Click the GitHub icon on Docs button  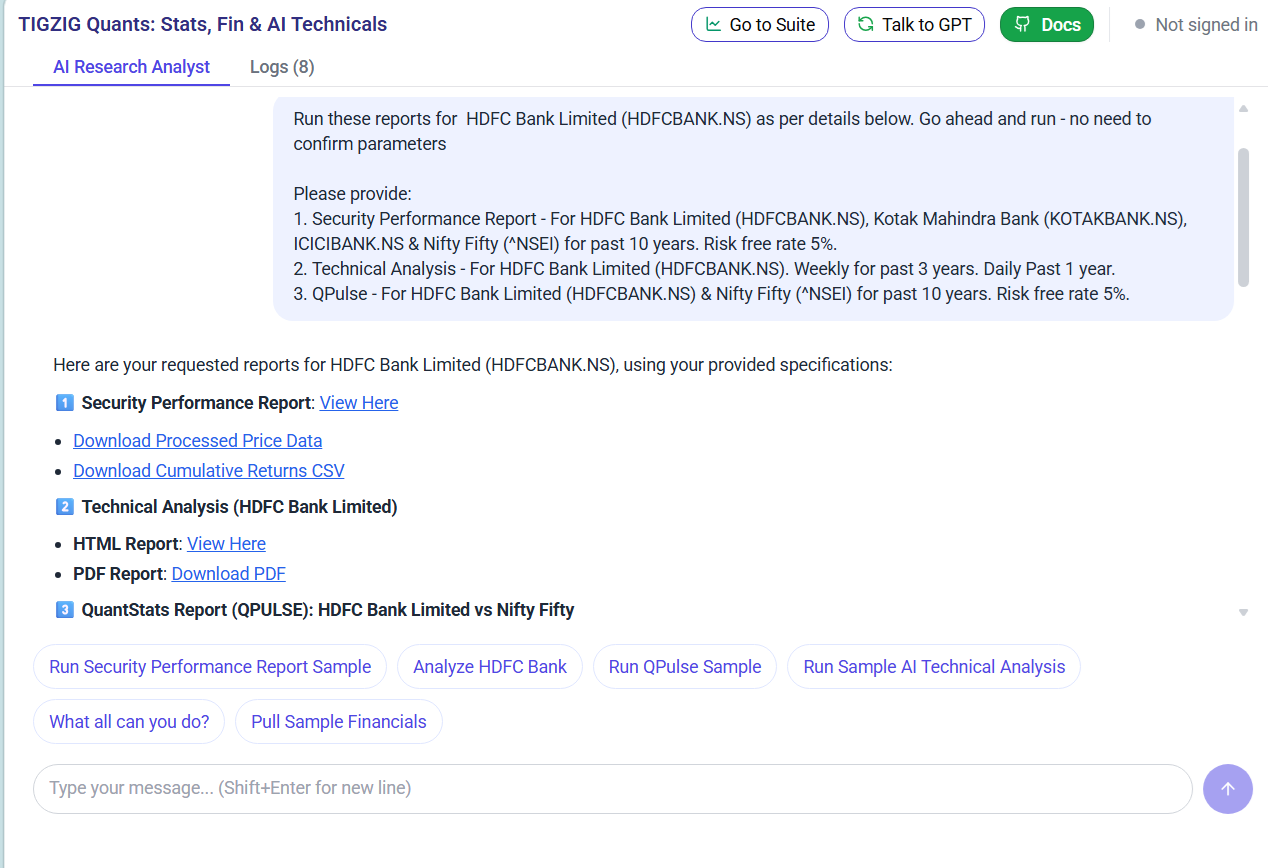tap(1022, 25)
